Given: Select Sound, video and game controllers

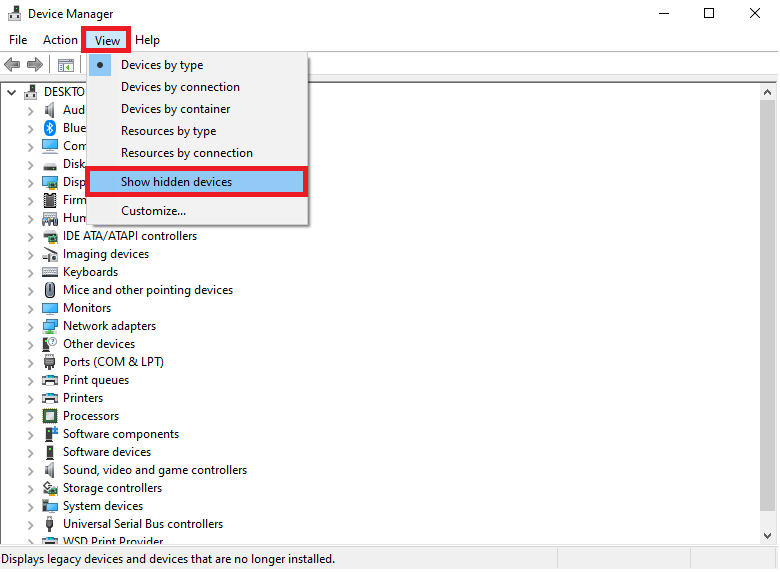Looking at the screenshot, I should coord(155,470).
